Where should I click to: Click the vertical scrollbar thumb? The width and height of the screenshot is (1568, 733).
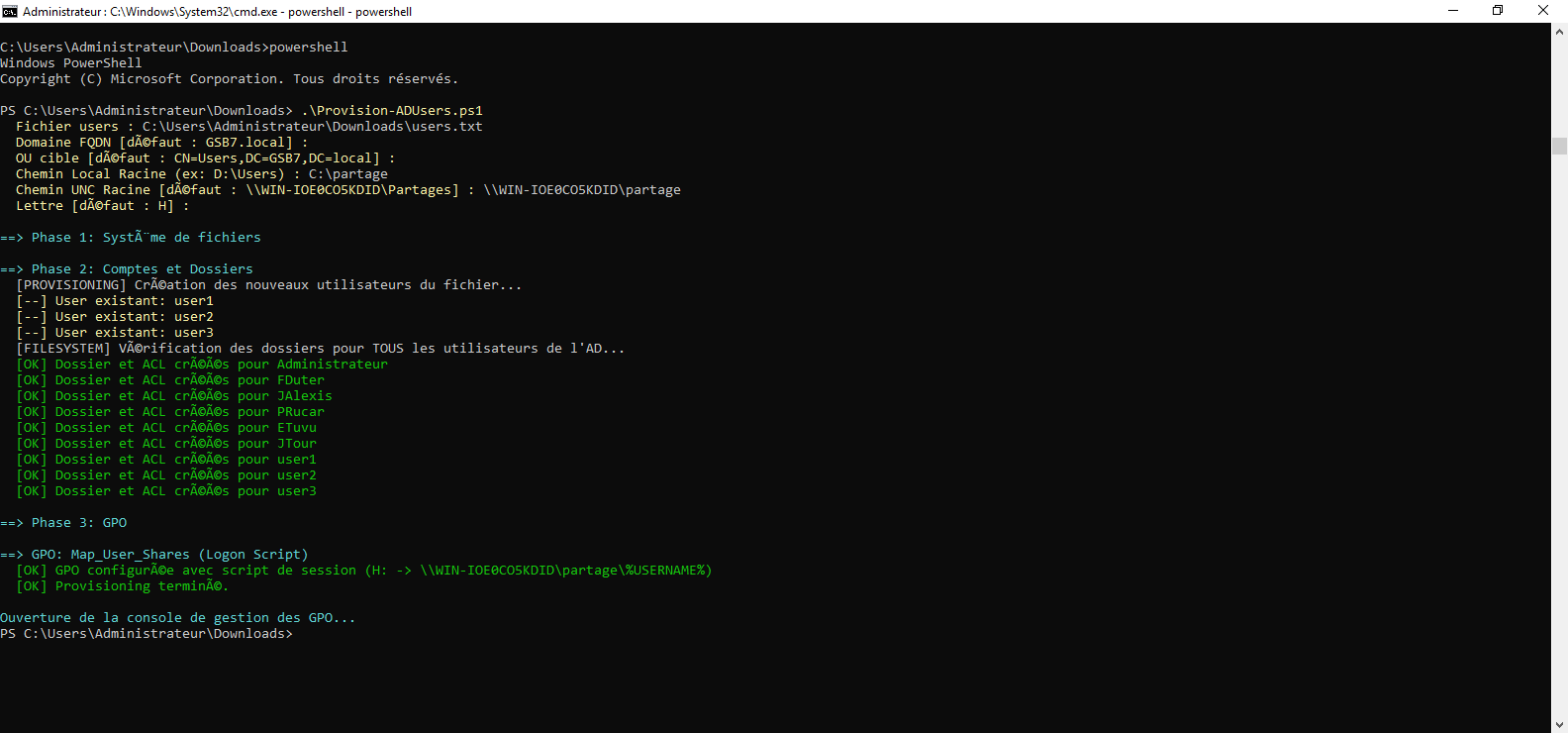point(1559,146)
